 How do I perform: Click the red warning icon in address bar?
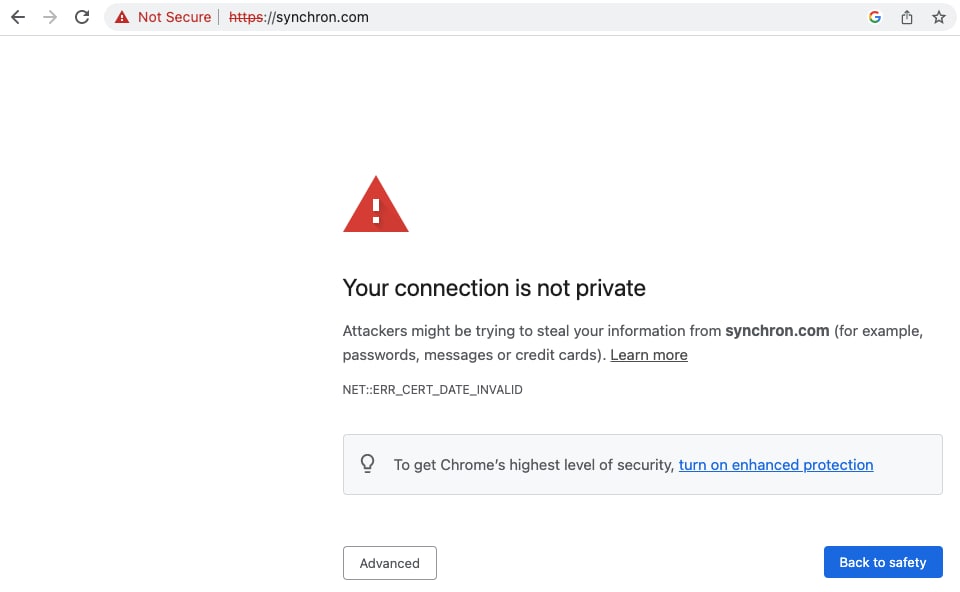[x=122, y=17]
